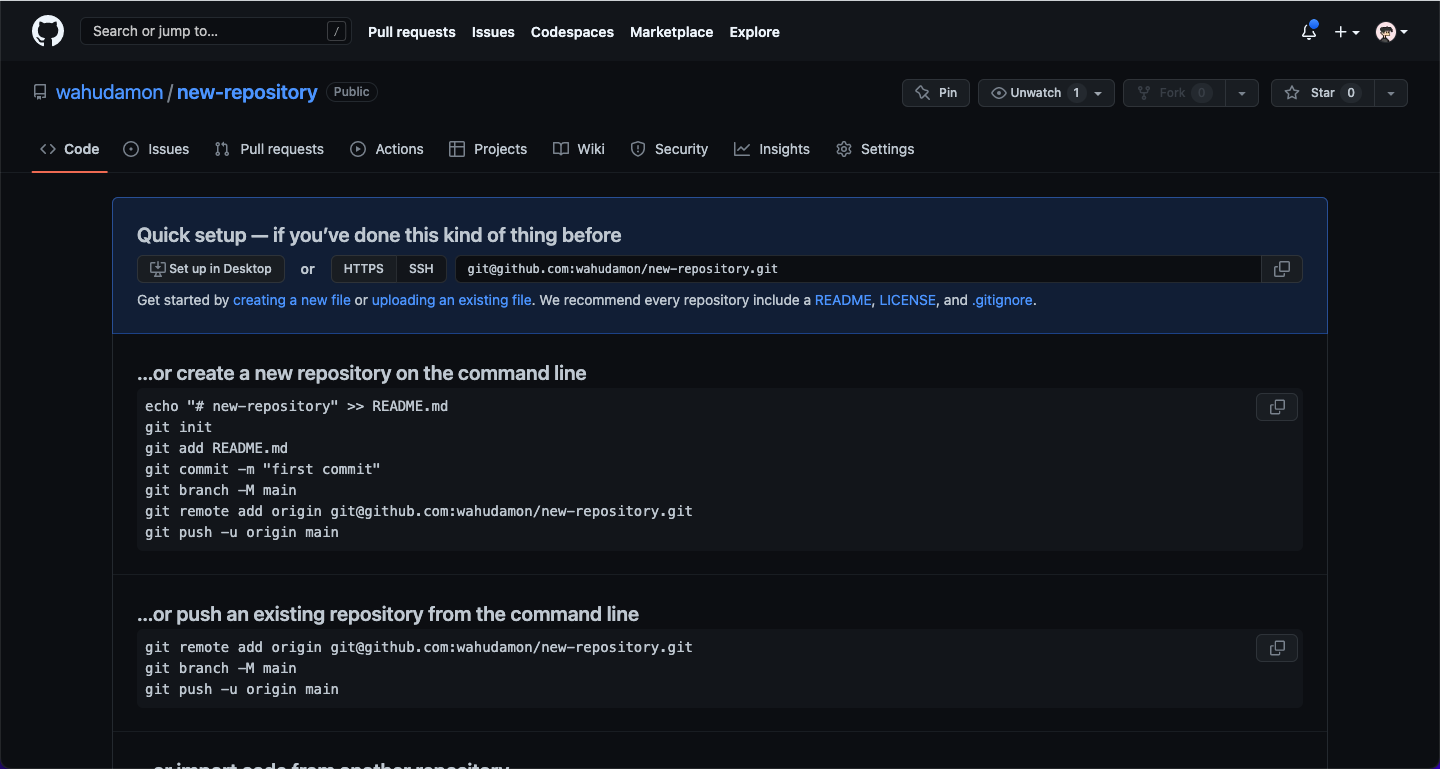Pin this repository with the Pin button
Viewport: 1440px width, 769px height.
tap(936, 93)
